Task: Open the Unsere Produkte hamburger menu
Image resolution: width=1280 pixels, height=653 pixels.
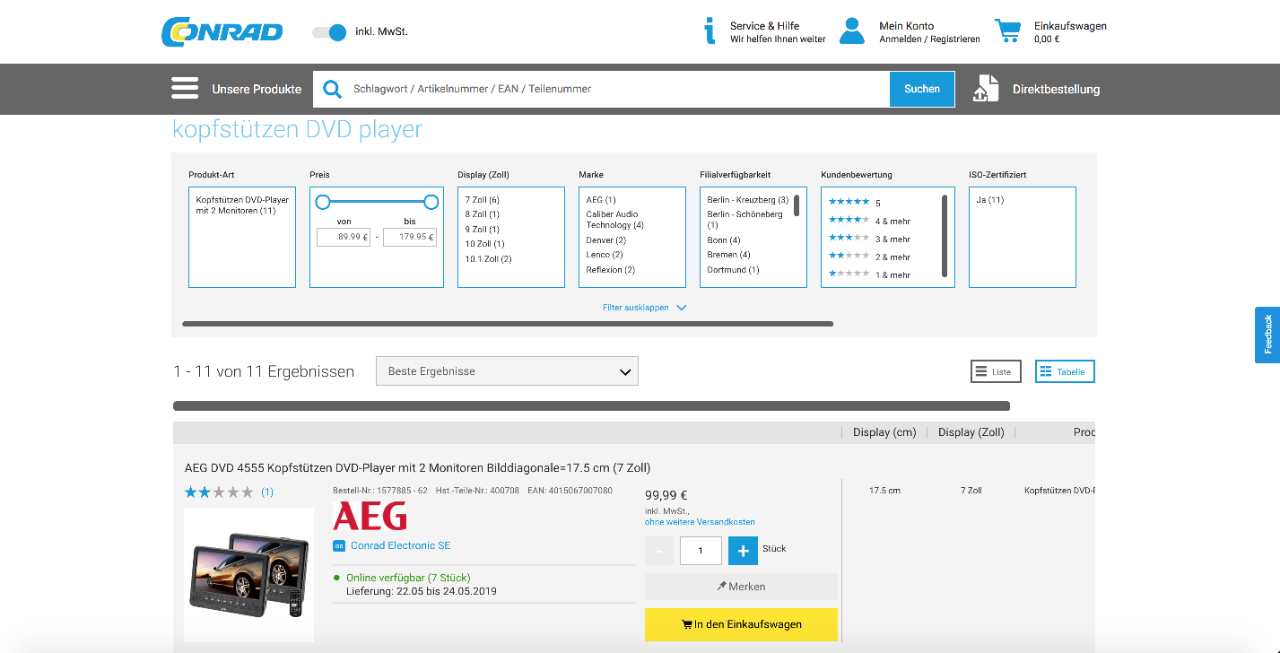Action: click(185, 89)
